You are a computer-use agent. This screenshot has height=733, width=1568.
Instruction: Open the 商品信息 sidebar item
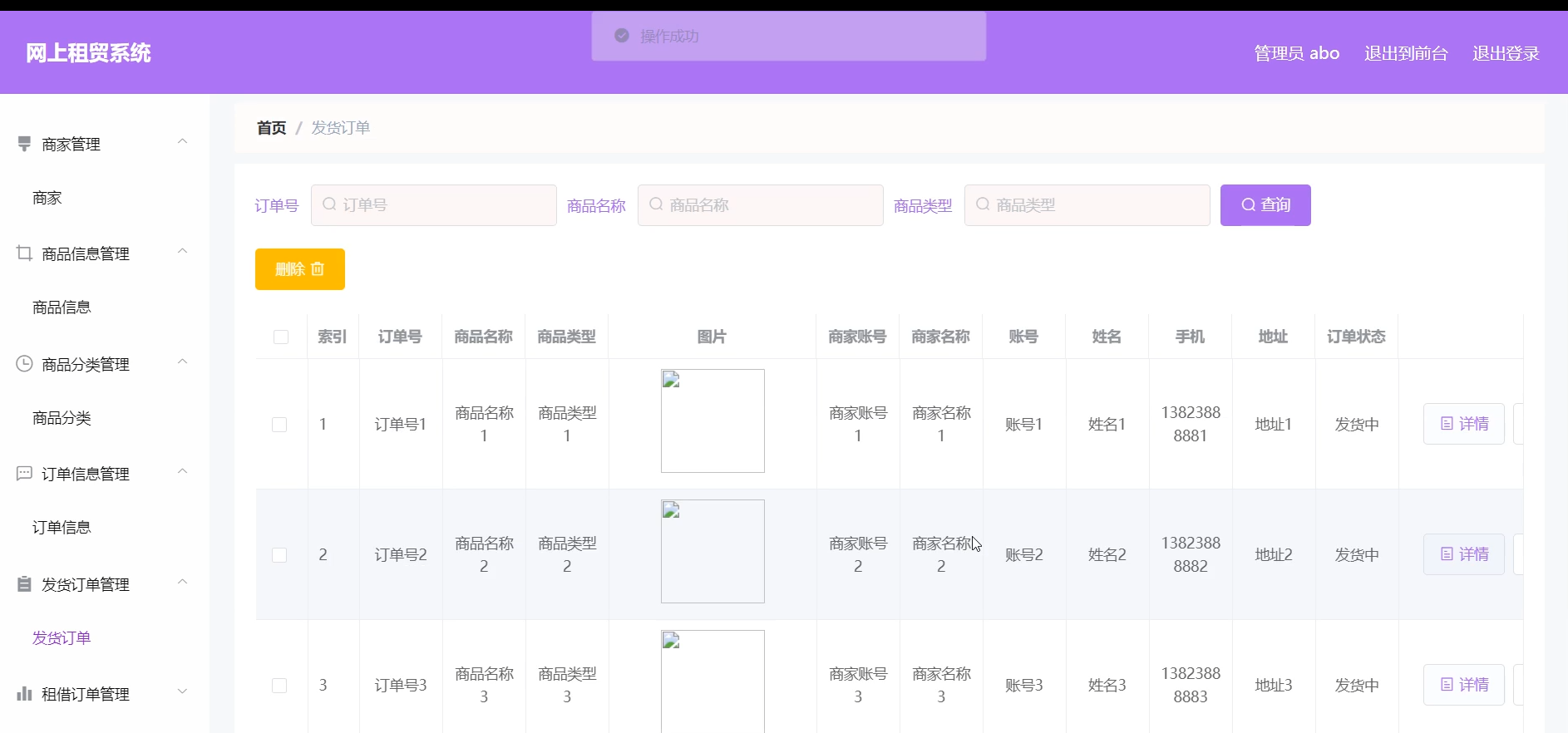(62, 307)
